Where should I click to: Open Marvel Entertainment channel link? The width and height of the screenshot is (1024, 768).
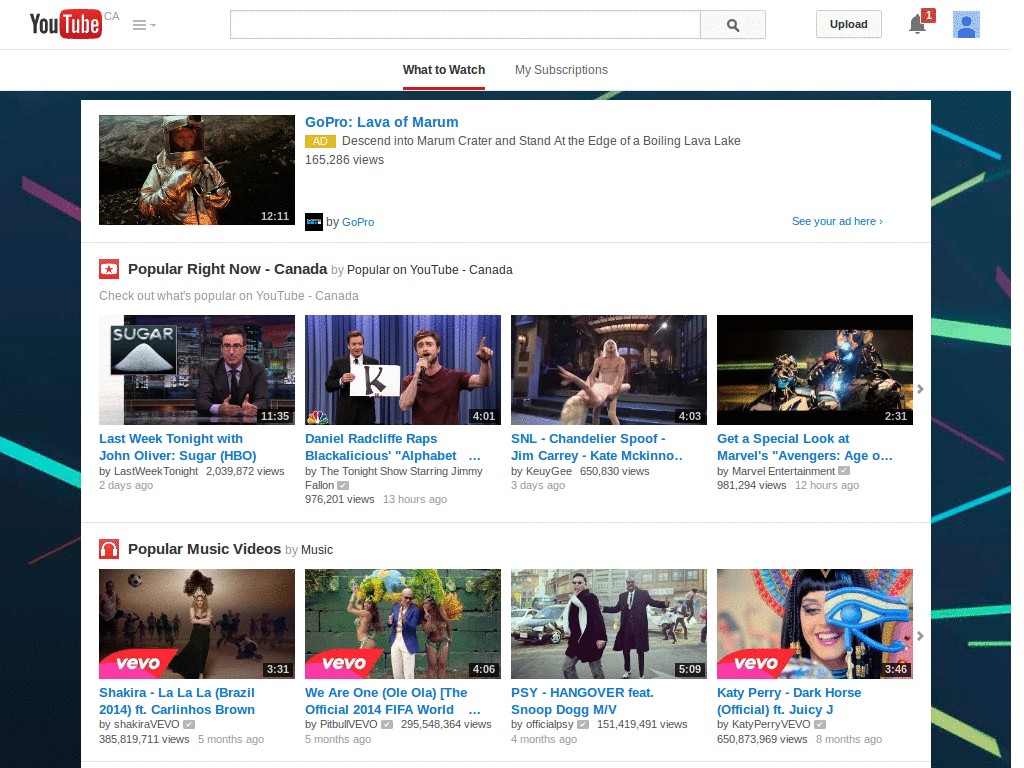pyautogui.click(x=783, y=471)
